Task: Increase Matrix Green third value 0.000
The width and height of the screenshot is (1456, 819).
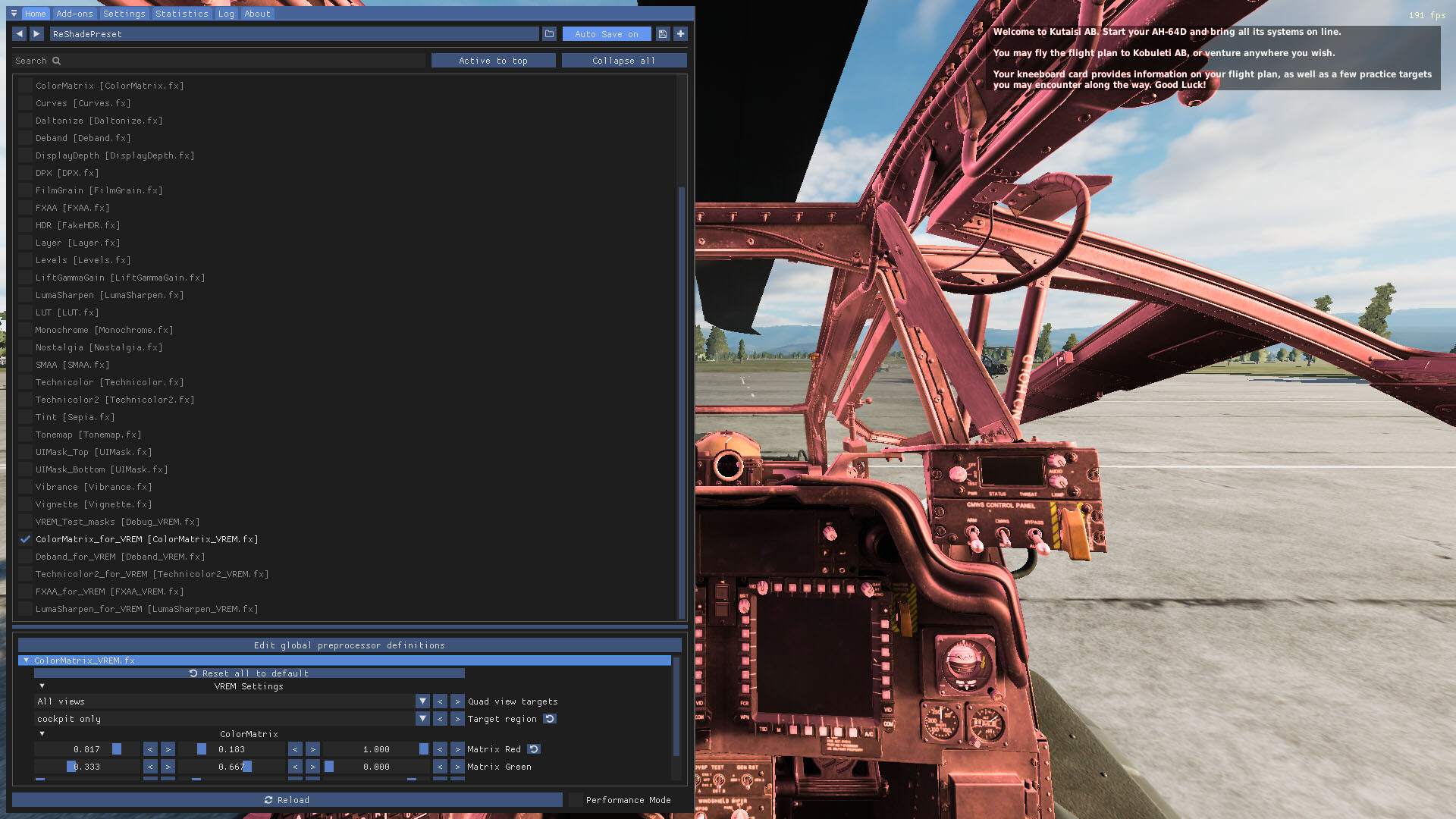Action: pos(457,767)
